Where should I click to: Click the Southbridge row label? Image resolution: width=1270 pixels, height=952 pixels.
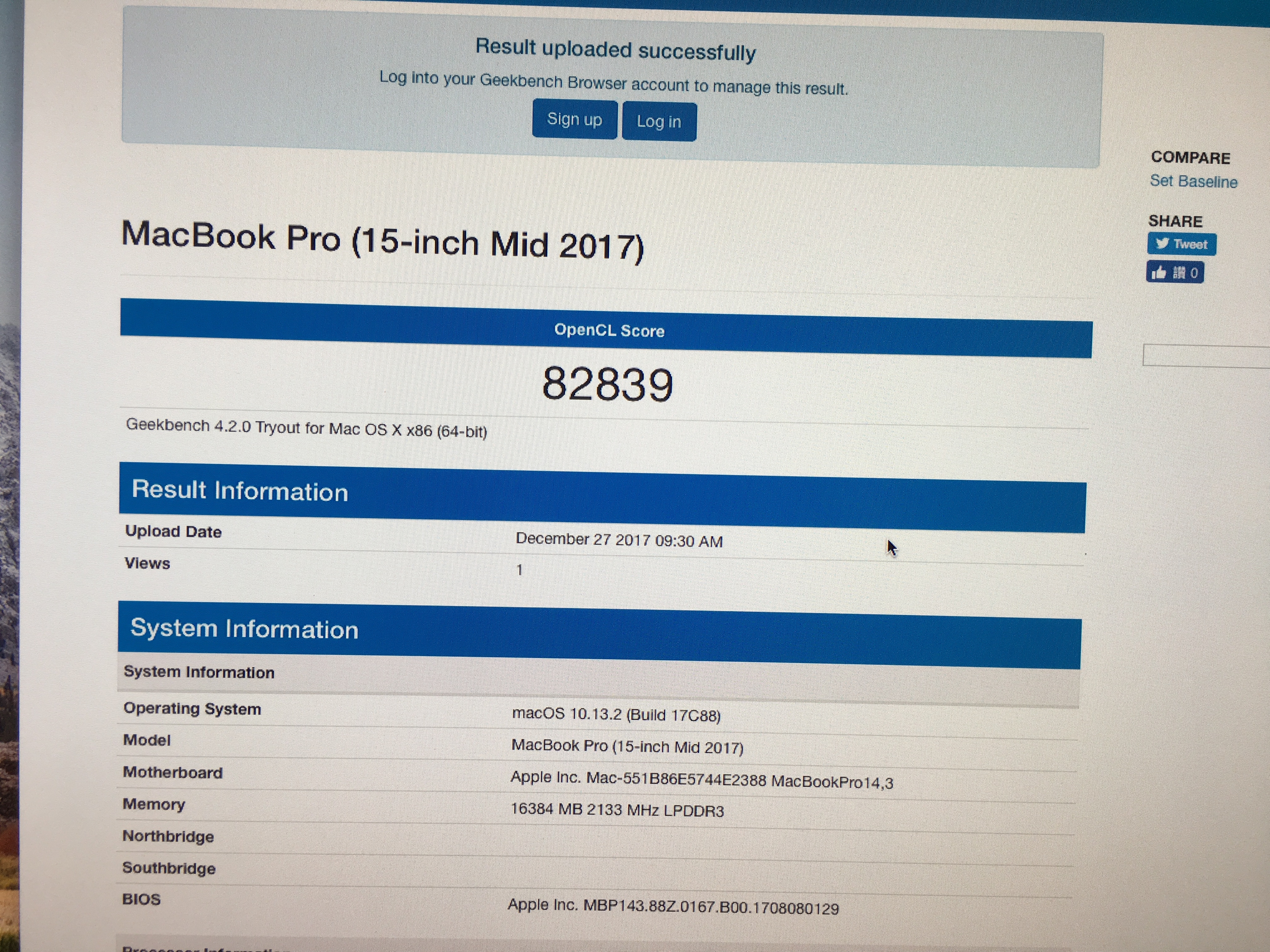169,868
